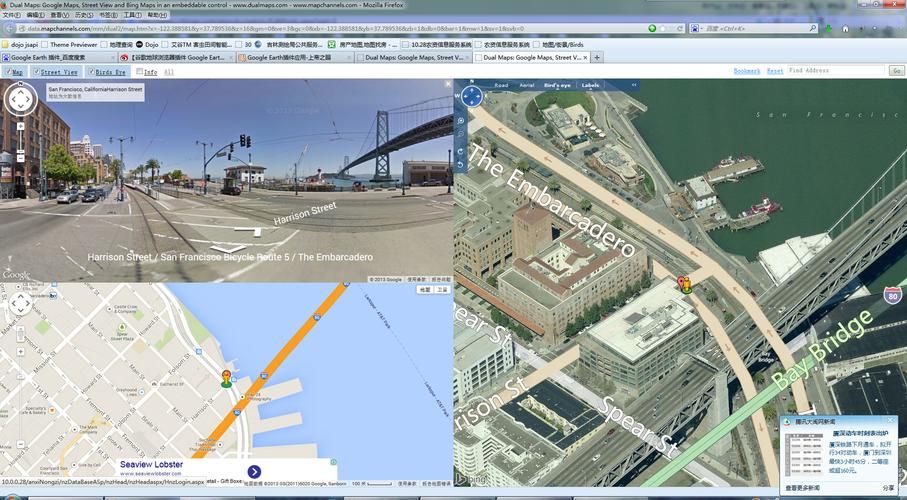Viewport: 907px width, 500px height.
Task: Click the Go button
Action: click(897, 71)
